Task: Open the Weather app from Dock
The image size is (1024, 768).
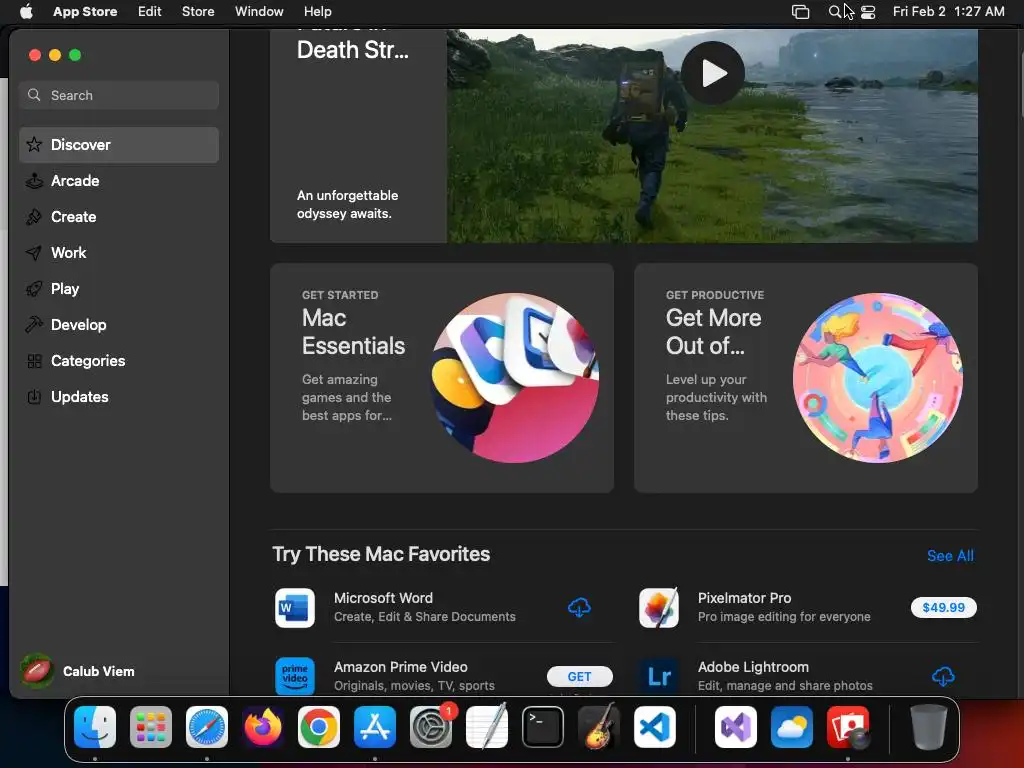Action: 792,727
